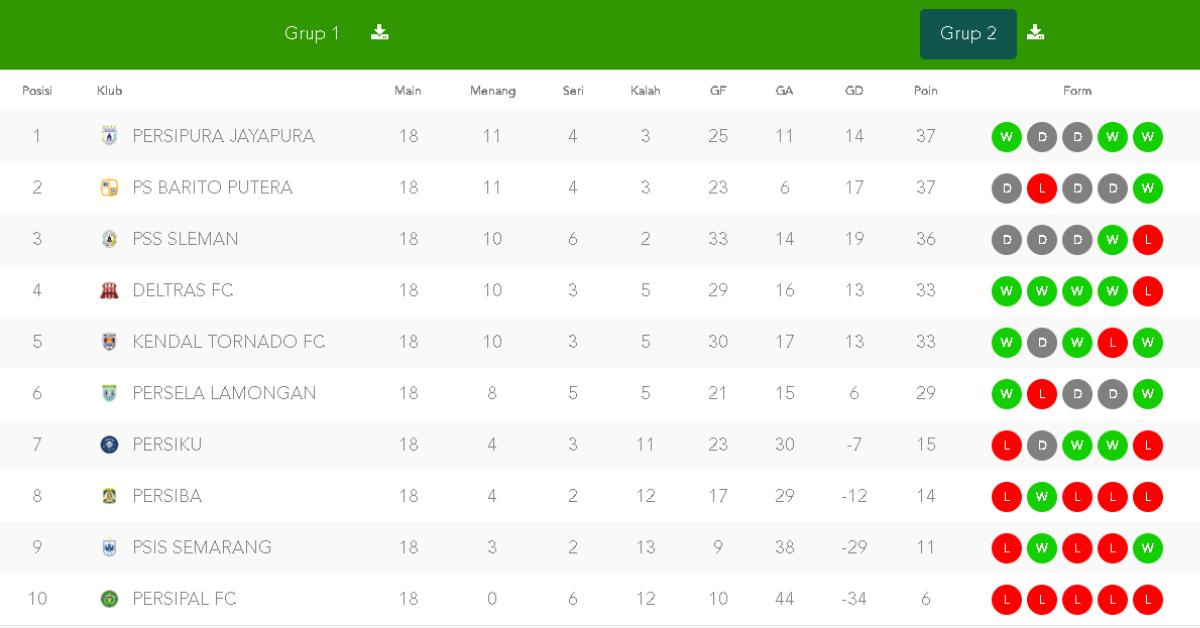Select the Persipura Jayapura club crest
The width and height of the screenshot is (1200, 628).
click(x=110, y=136)
